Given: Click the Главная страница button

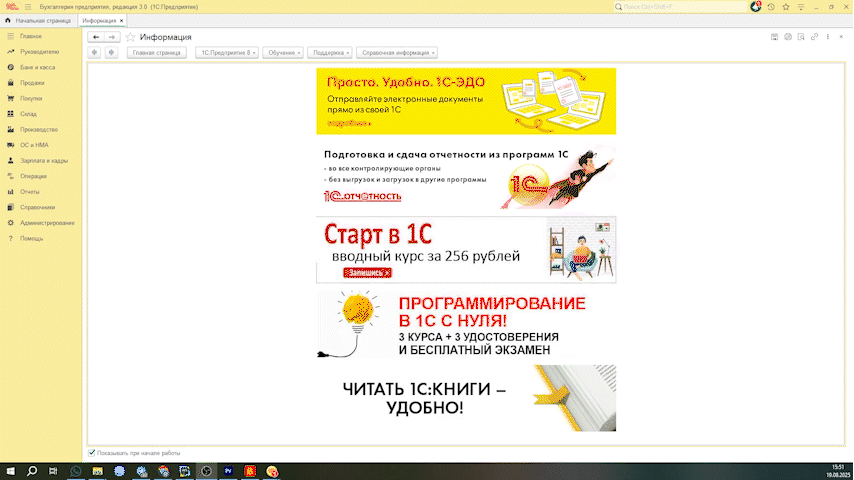Looking at the screenshot, I should click(157, 53).
